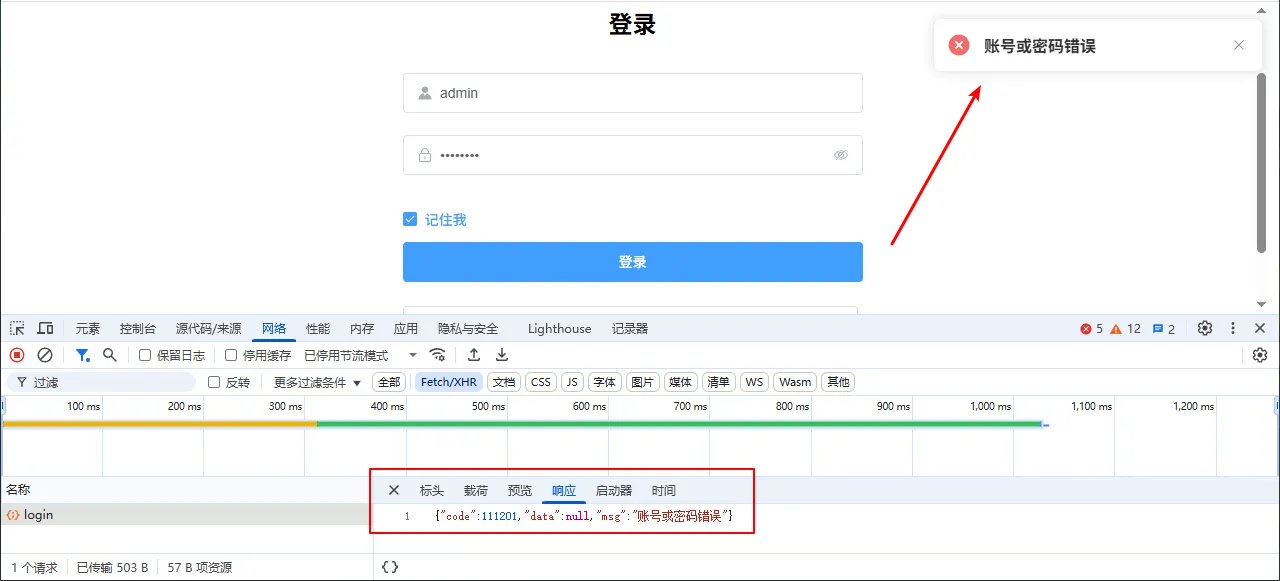Filter requests by 其他
Screen dimensions: 1280x581
pos(838,382)
